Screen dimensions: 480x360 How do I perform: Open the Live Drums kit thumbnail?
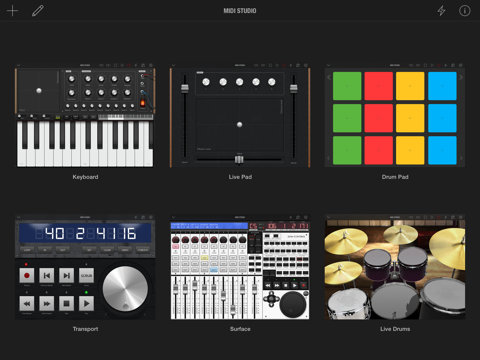click(x=395, y=267)
